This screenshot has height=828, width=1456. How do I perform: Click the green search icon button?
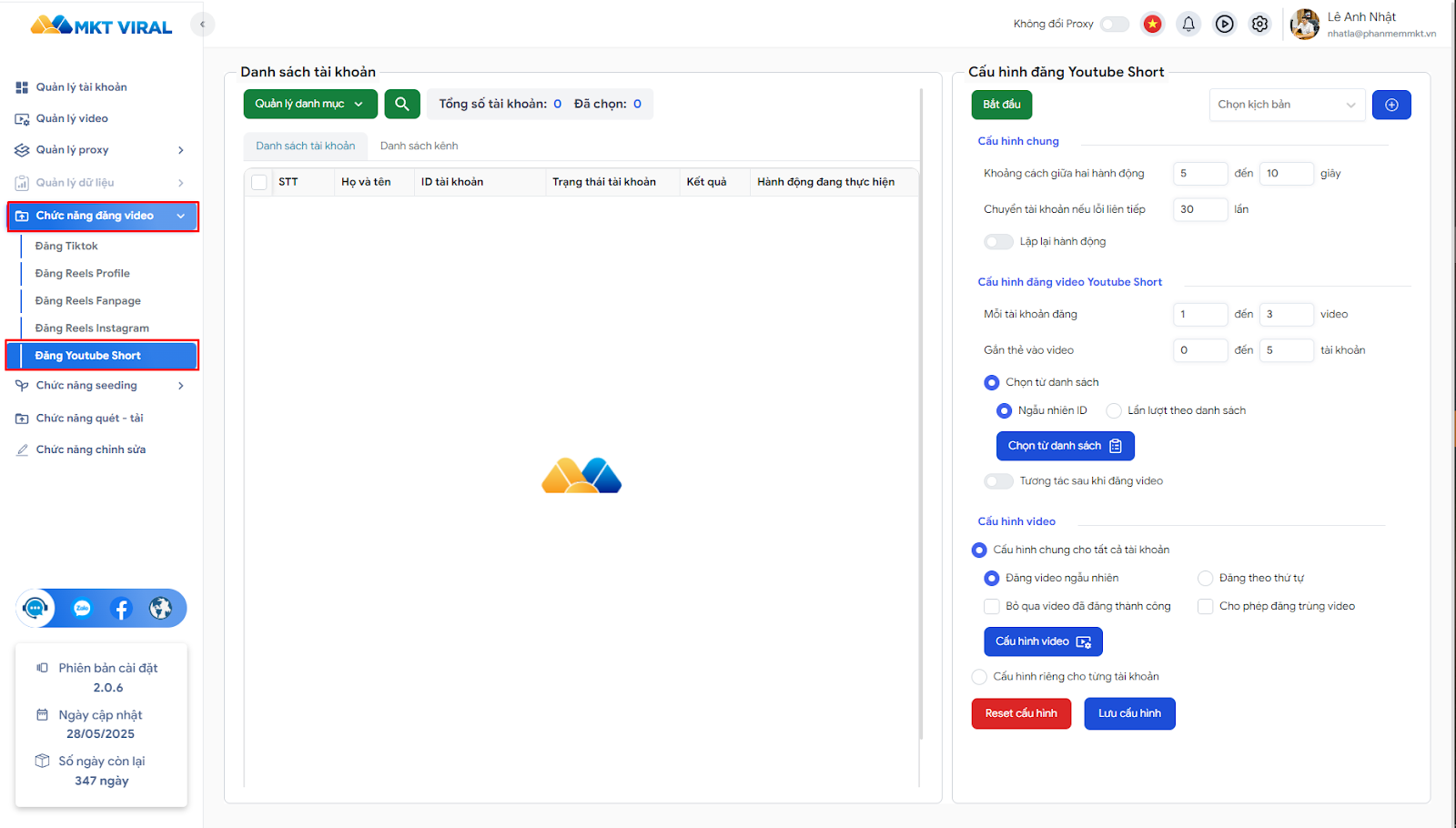402,104
